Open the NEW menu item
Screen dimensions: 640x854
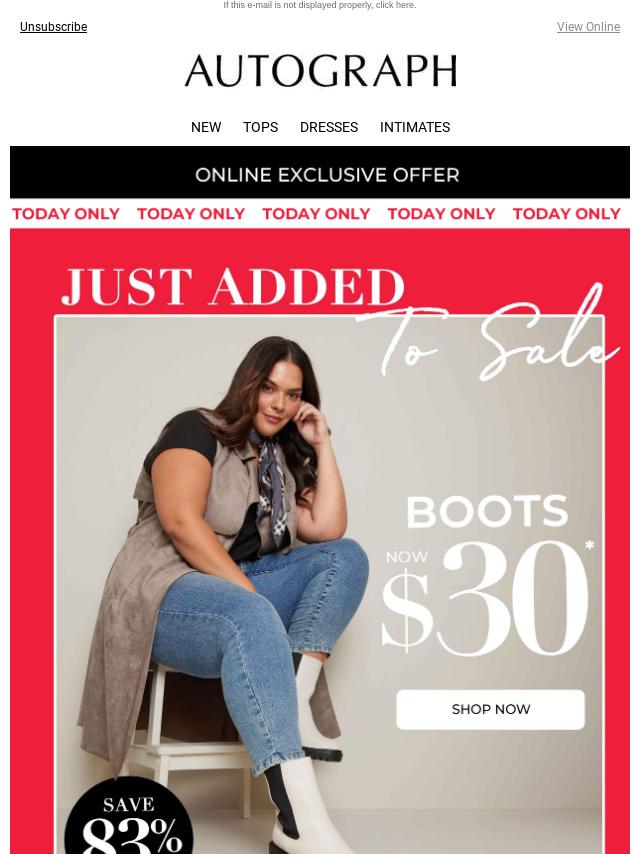click(206, 127)
